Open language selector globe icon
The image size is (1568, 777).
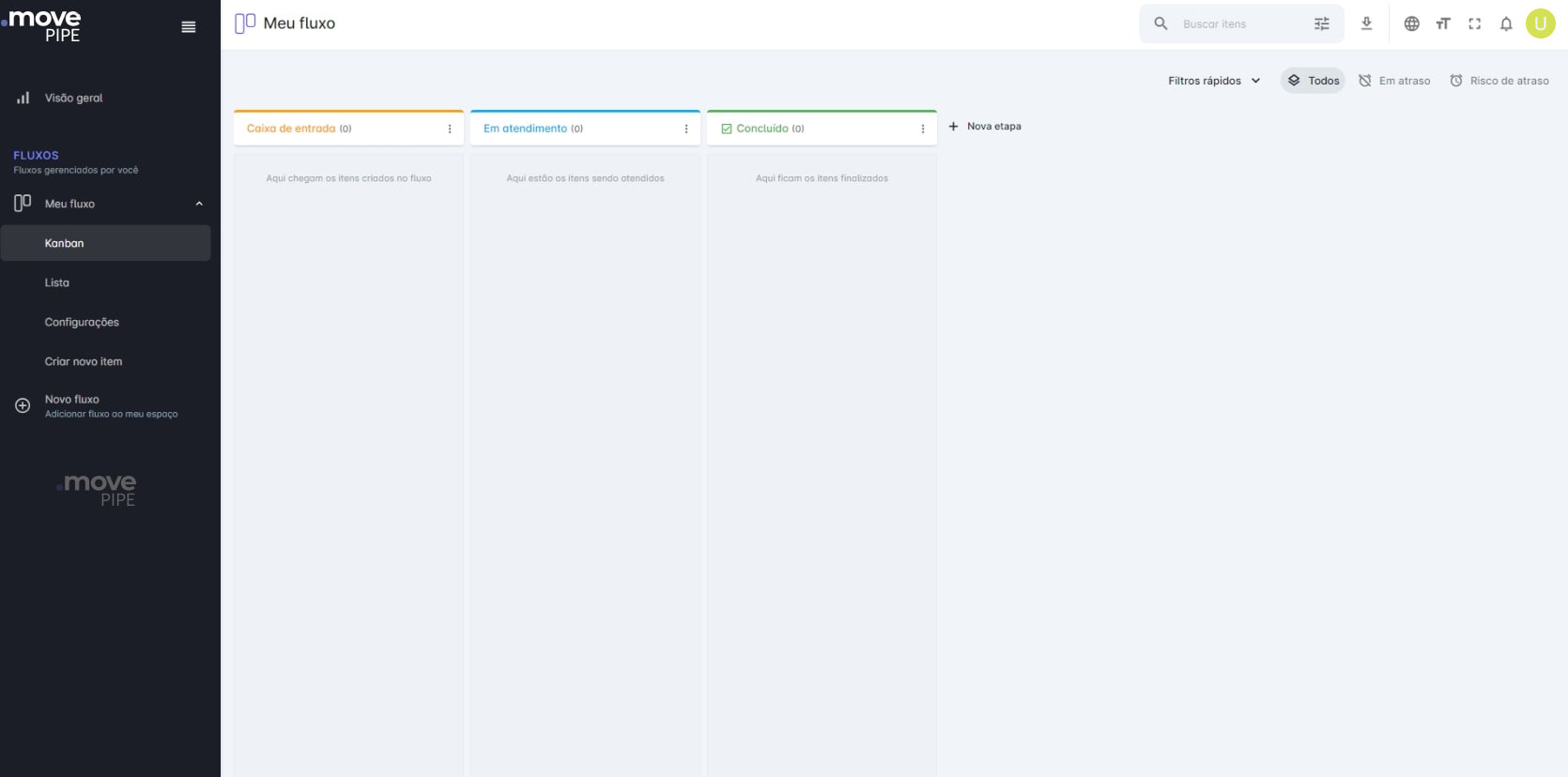tap(1411, 23)
